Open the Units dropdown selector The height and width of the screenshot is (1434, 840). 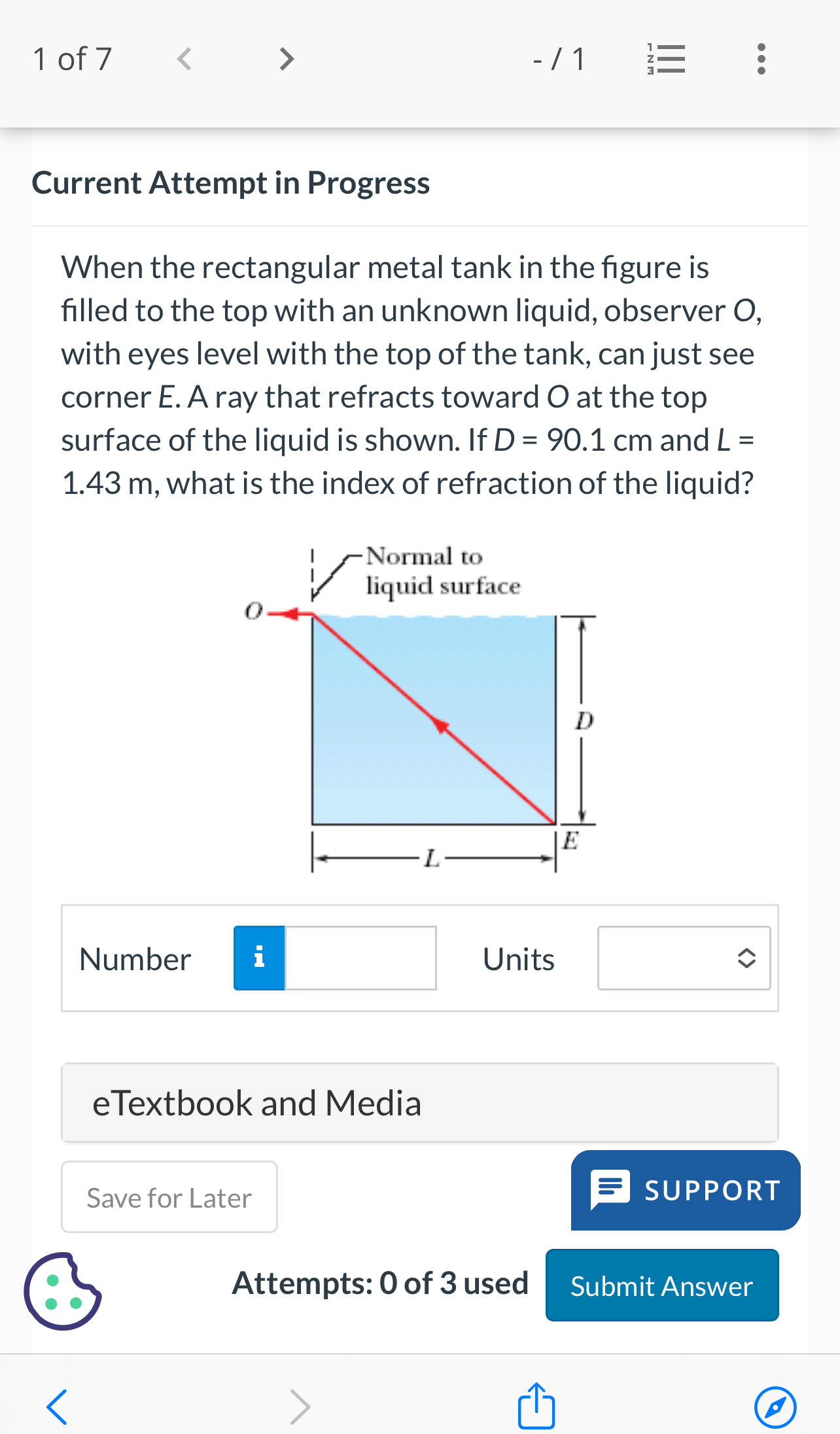coord(683,958)
